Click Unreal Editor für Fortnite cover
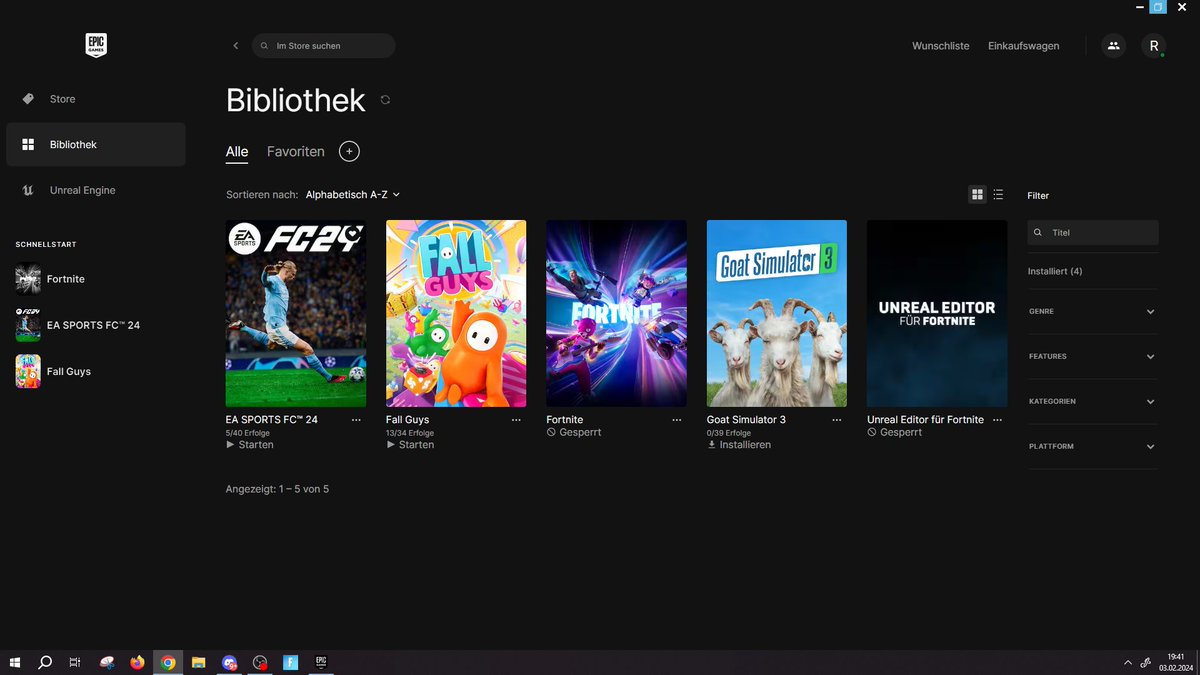 (x=937, y=313)
